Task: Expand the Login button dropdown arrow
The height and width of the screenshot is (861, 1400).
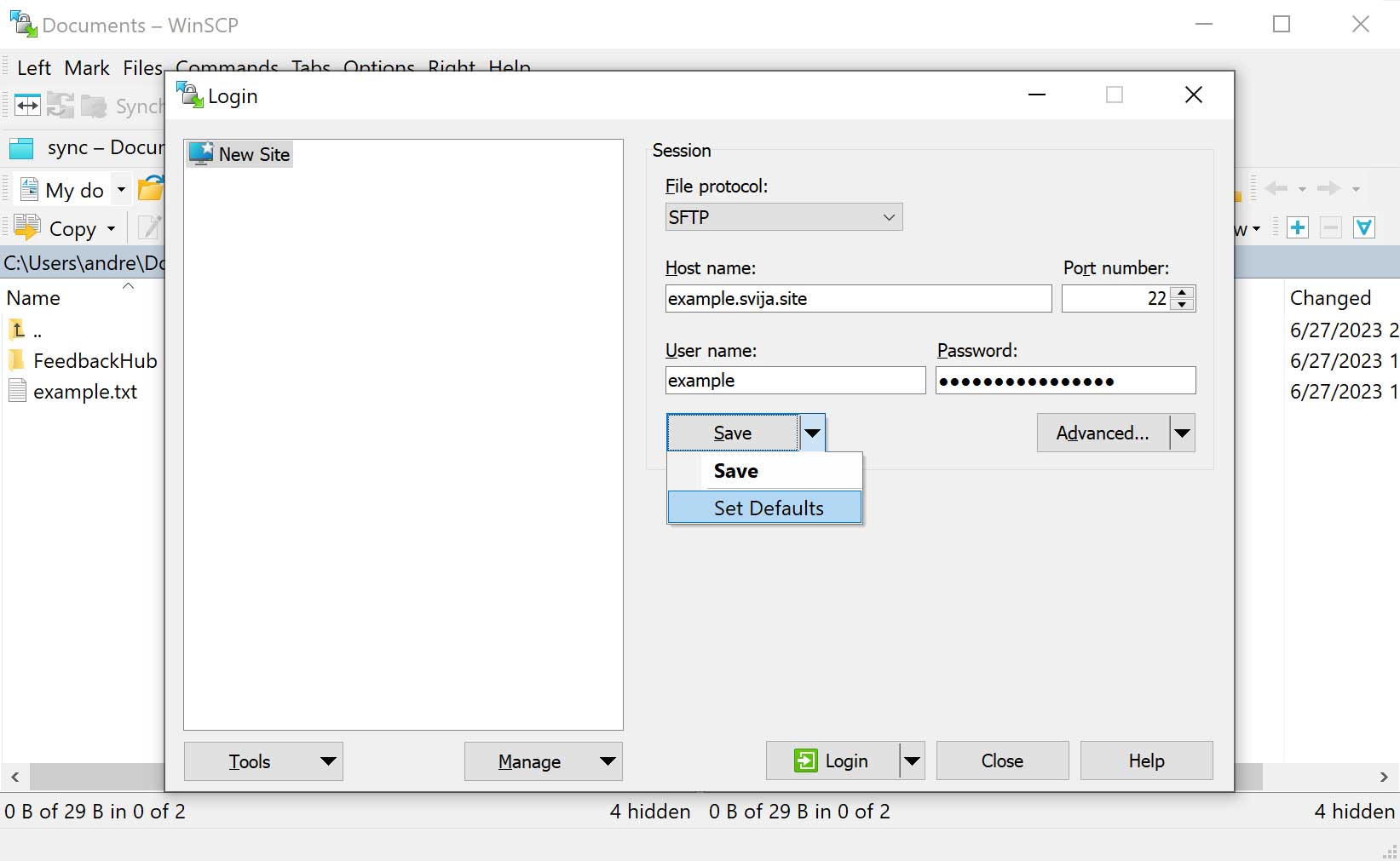Action: [912, 761]
